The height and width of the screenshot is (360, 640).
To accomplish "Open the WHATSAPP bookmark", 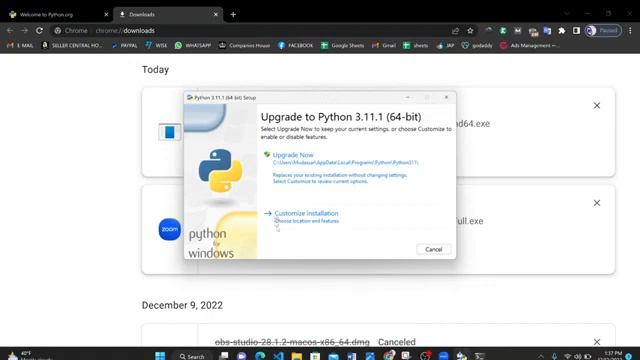I will click(x=193, y=45).
